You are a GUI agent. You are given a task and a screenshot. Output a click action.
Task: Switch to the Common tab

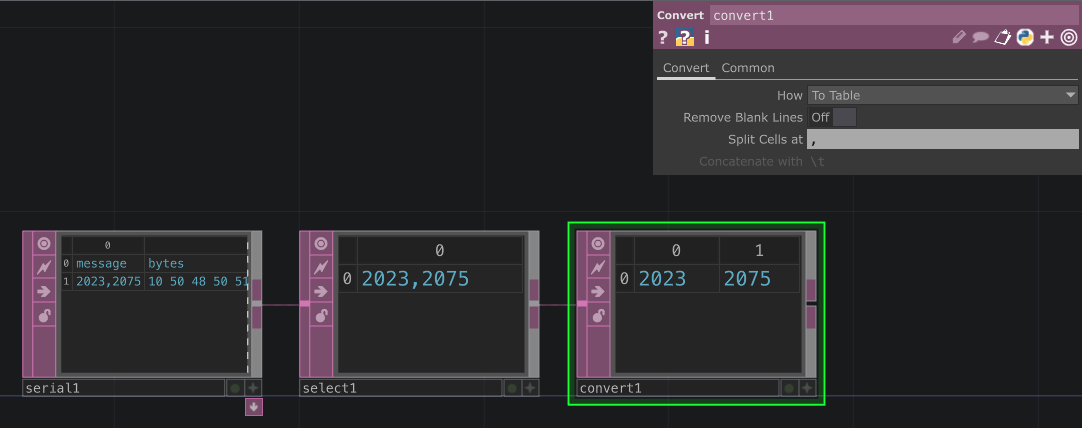click(x=748, y=68)
